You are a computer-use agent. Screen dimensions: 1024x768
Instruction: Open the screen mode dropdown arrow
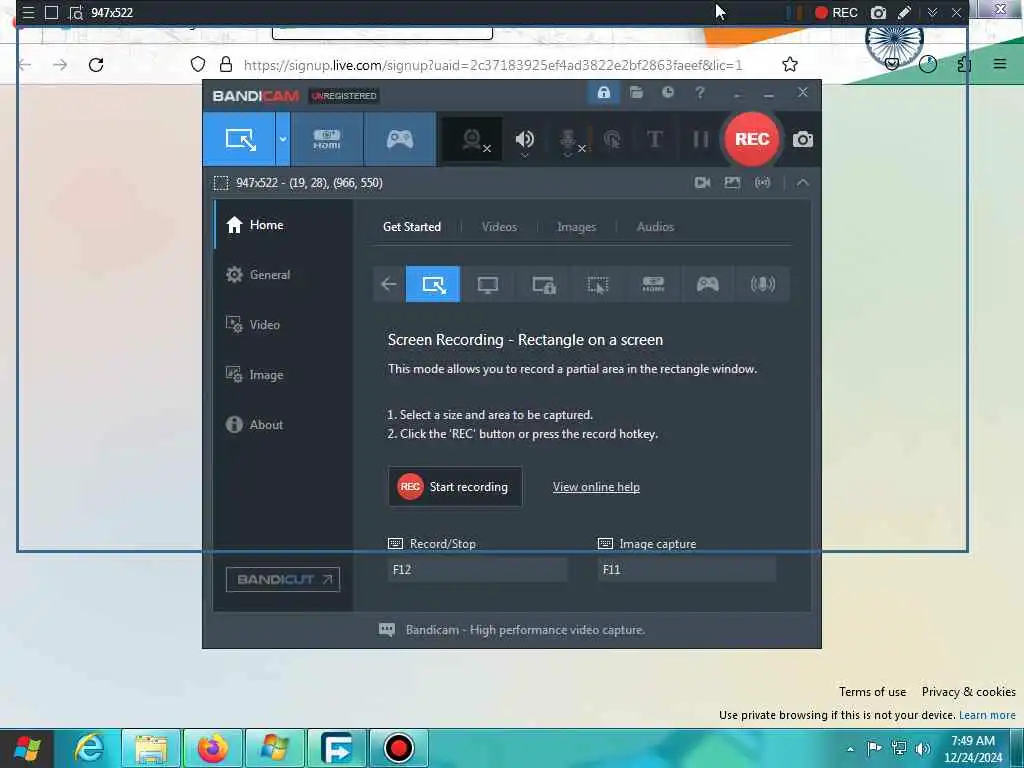pos(283,139)
